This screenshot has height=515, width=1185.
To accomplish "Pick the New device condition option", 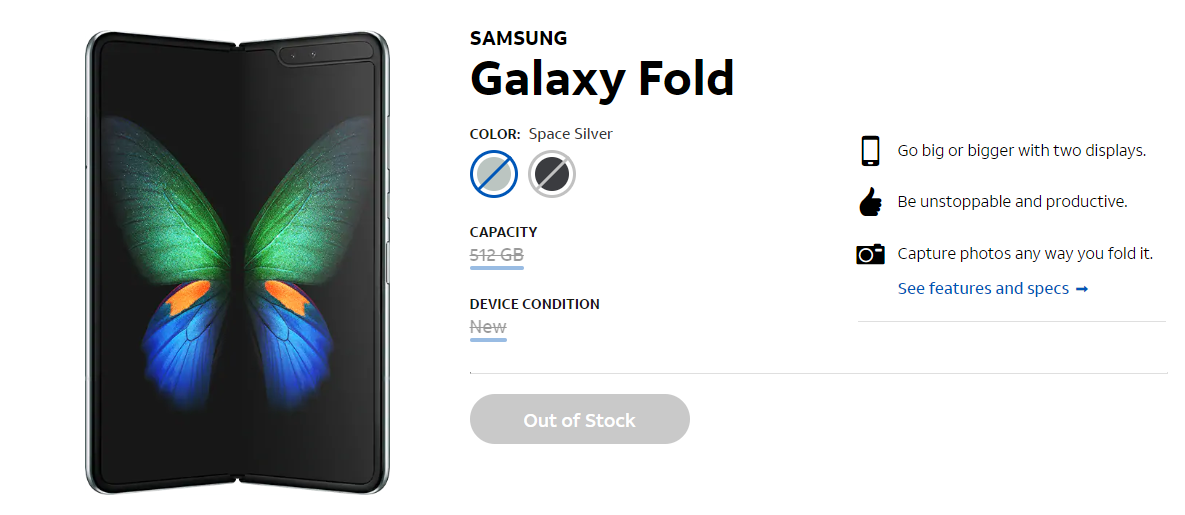I will [x=488, y=327].
